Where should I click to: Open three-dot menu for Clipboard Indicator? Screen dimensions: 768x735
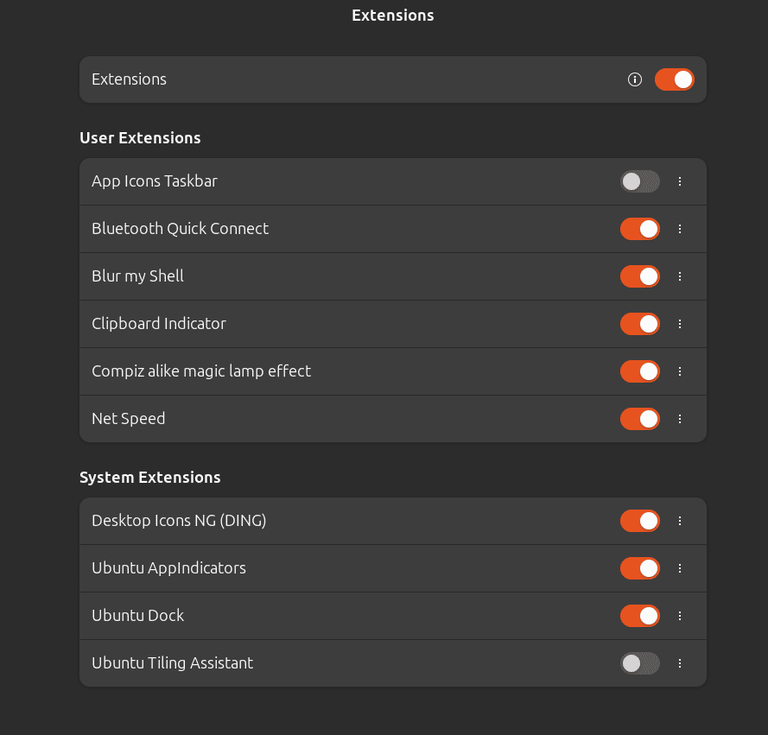coord(680,324)
